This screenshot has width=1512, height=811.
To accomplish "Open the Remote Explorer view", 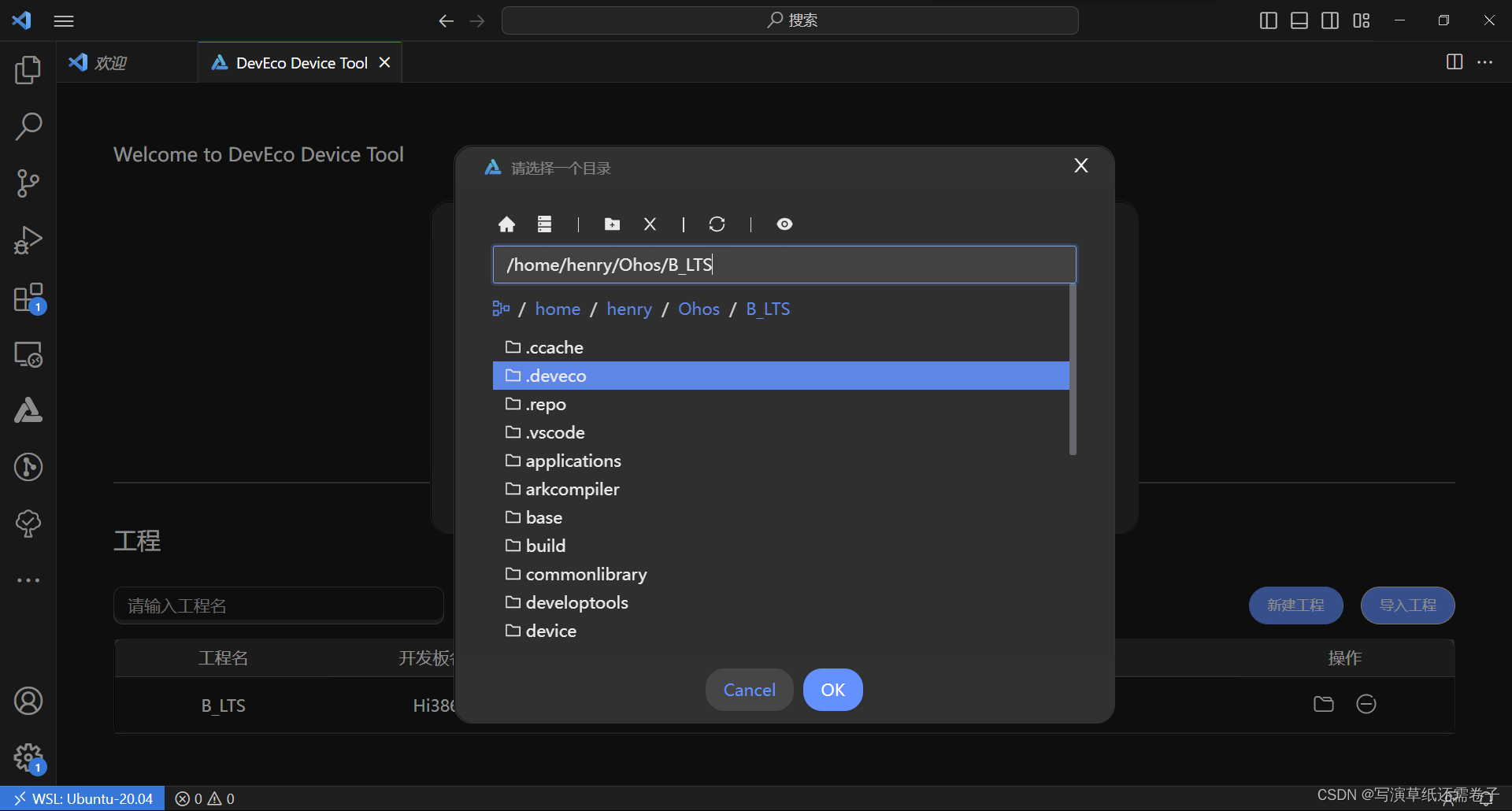I will tap(28, 354).
